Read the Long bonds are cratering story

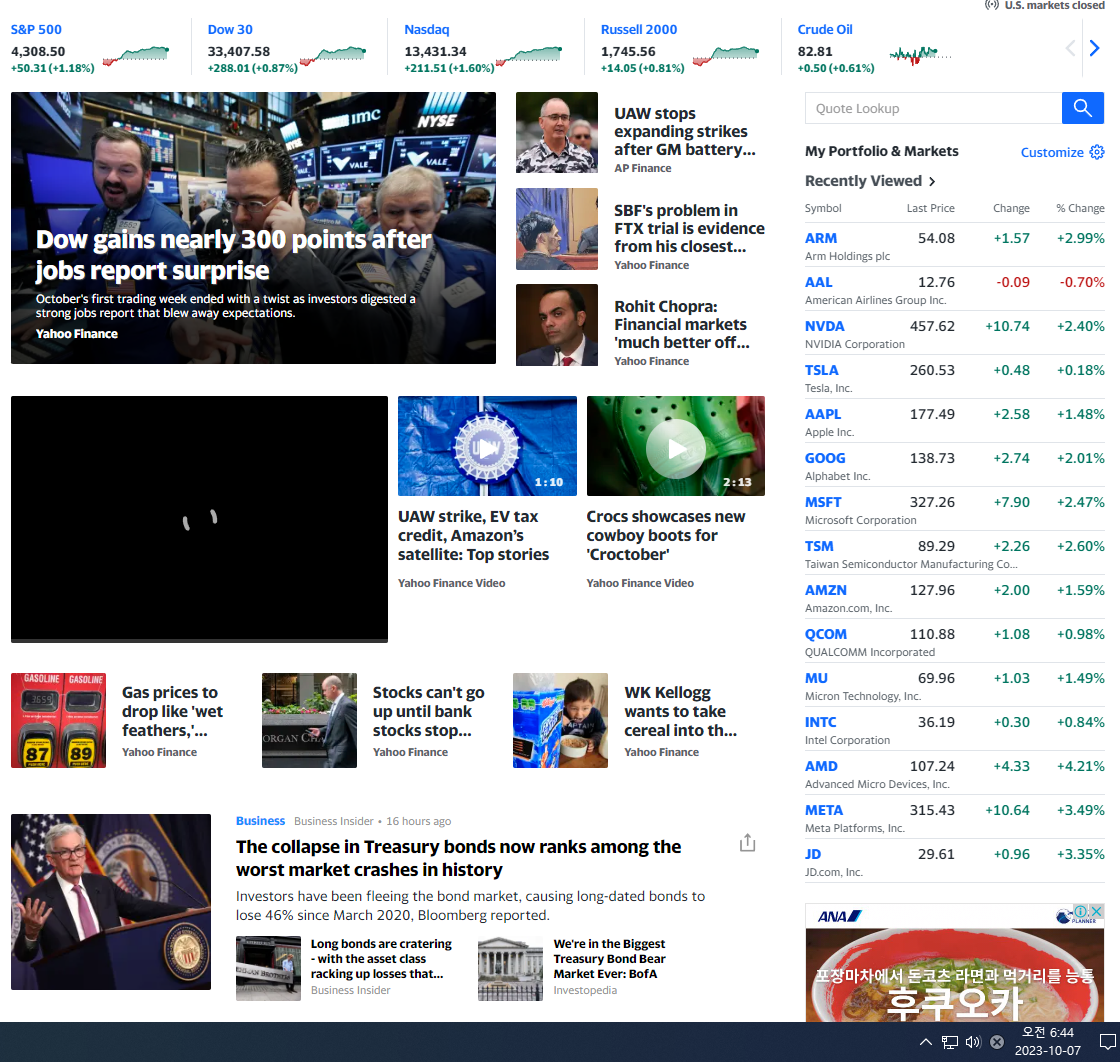381,959
